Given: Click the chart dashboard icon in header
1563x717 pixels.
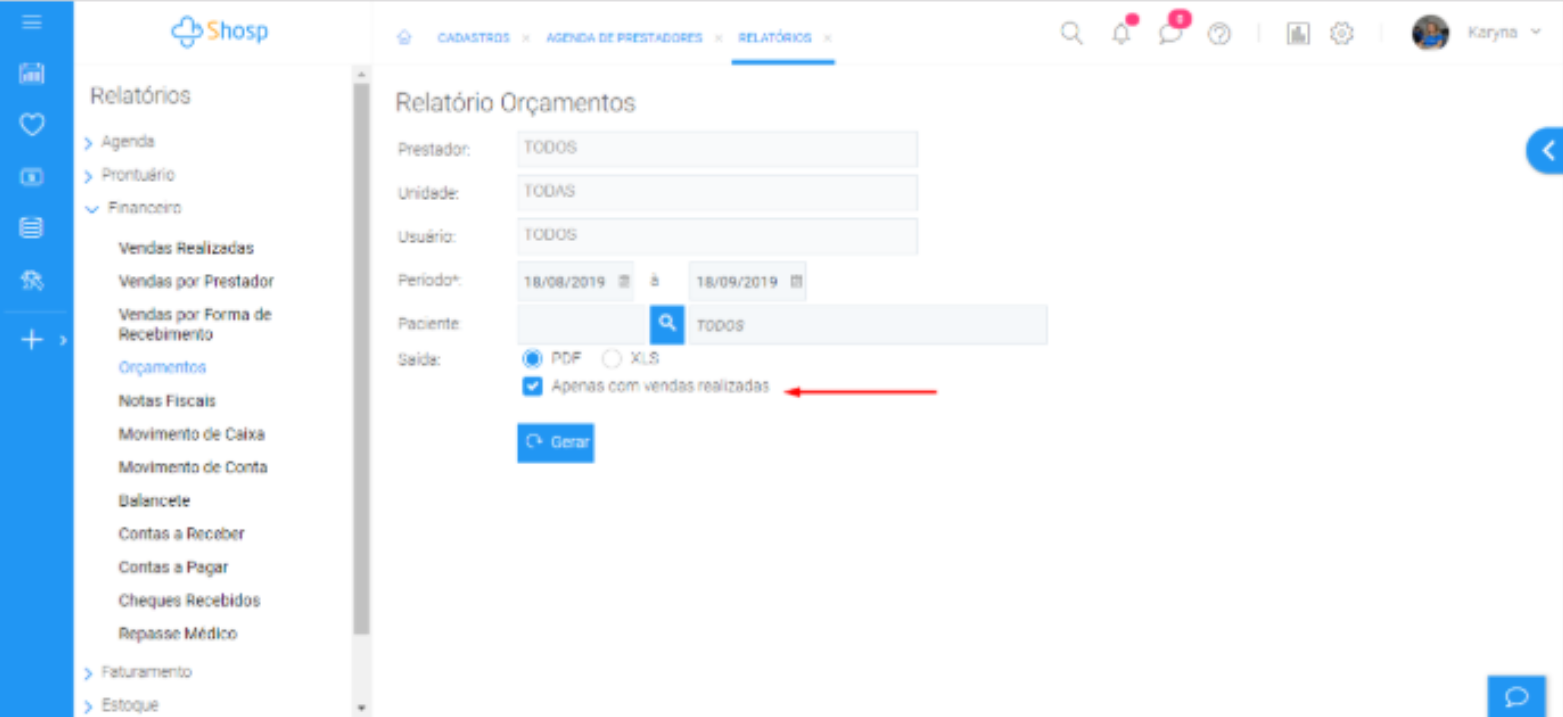Looking at the screenshot, I should tap(1298, 33).
